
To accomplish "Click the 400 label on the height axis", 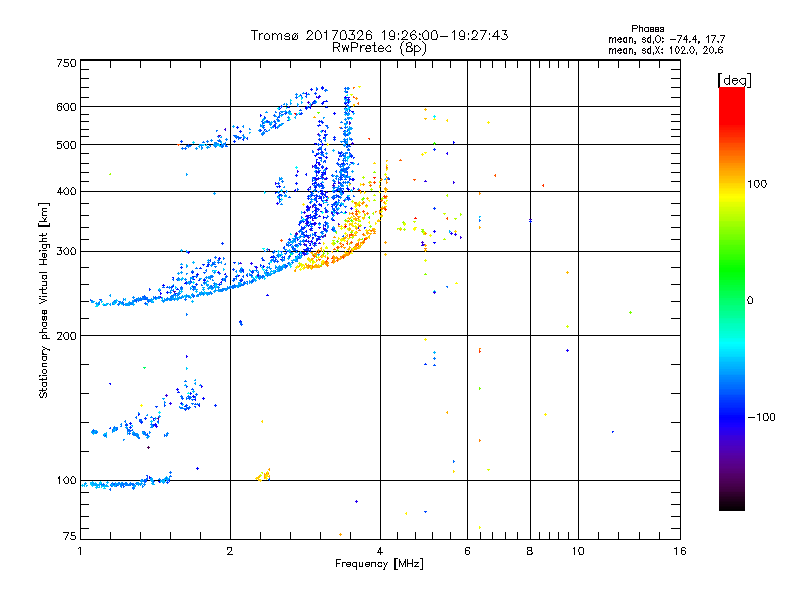I will click(x=66, y=191).
